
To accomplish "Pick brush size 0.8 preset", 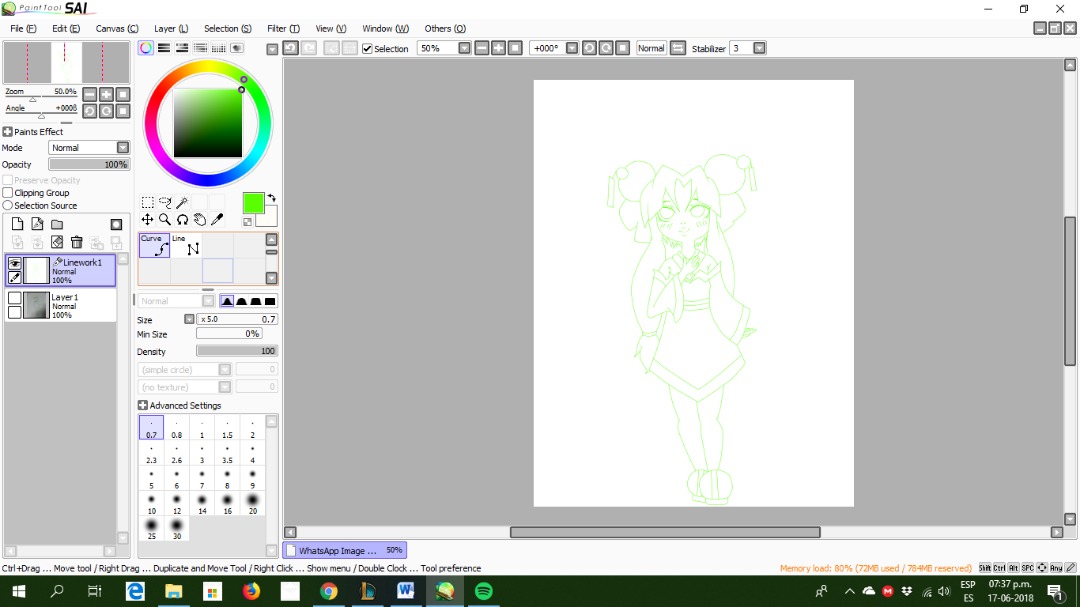I will [177, 428].
